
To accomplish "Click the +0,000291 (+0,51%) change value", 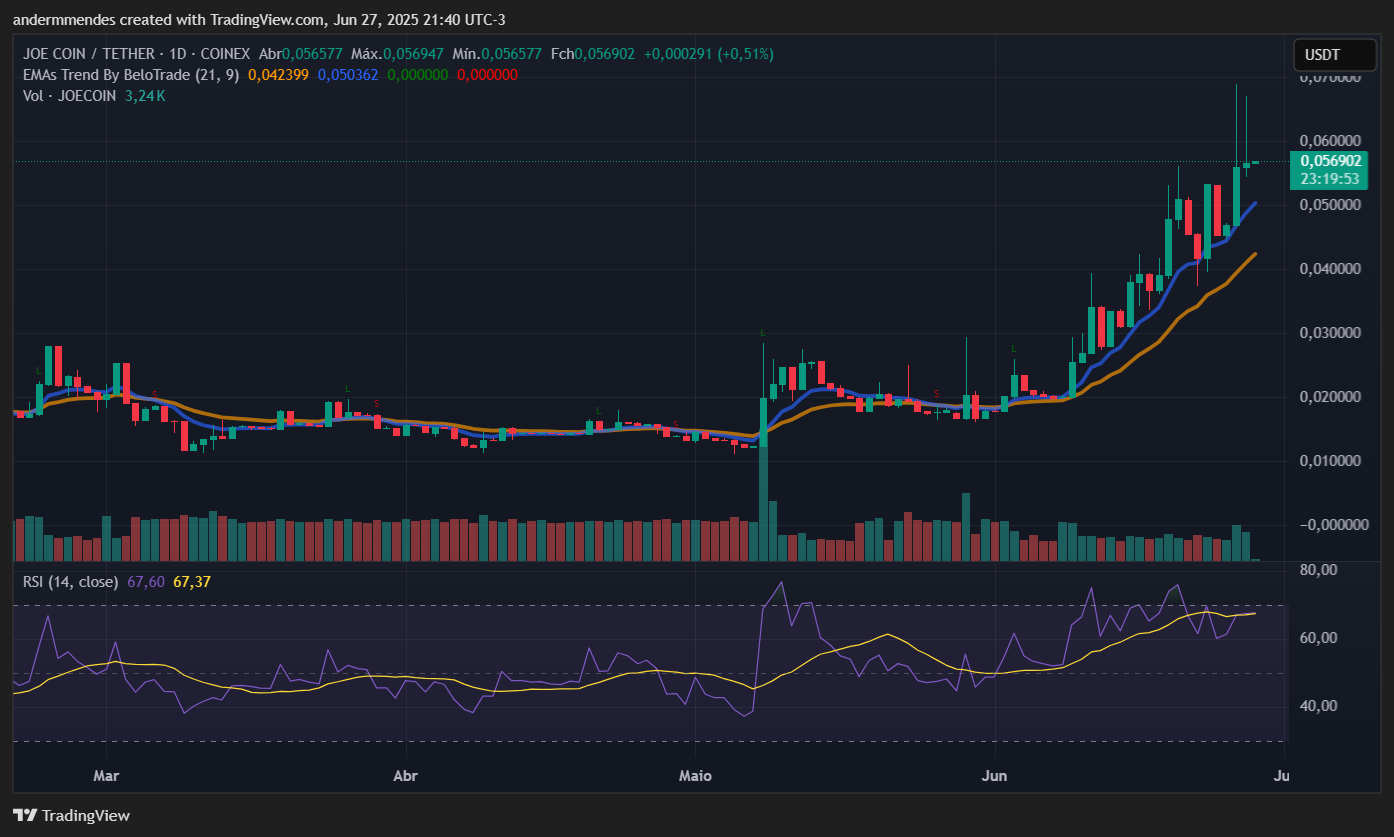I will click(x=708, y=54).
